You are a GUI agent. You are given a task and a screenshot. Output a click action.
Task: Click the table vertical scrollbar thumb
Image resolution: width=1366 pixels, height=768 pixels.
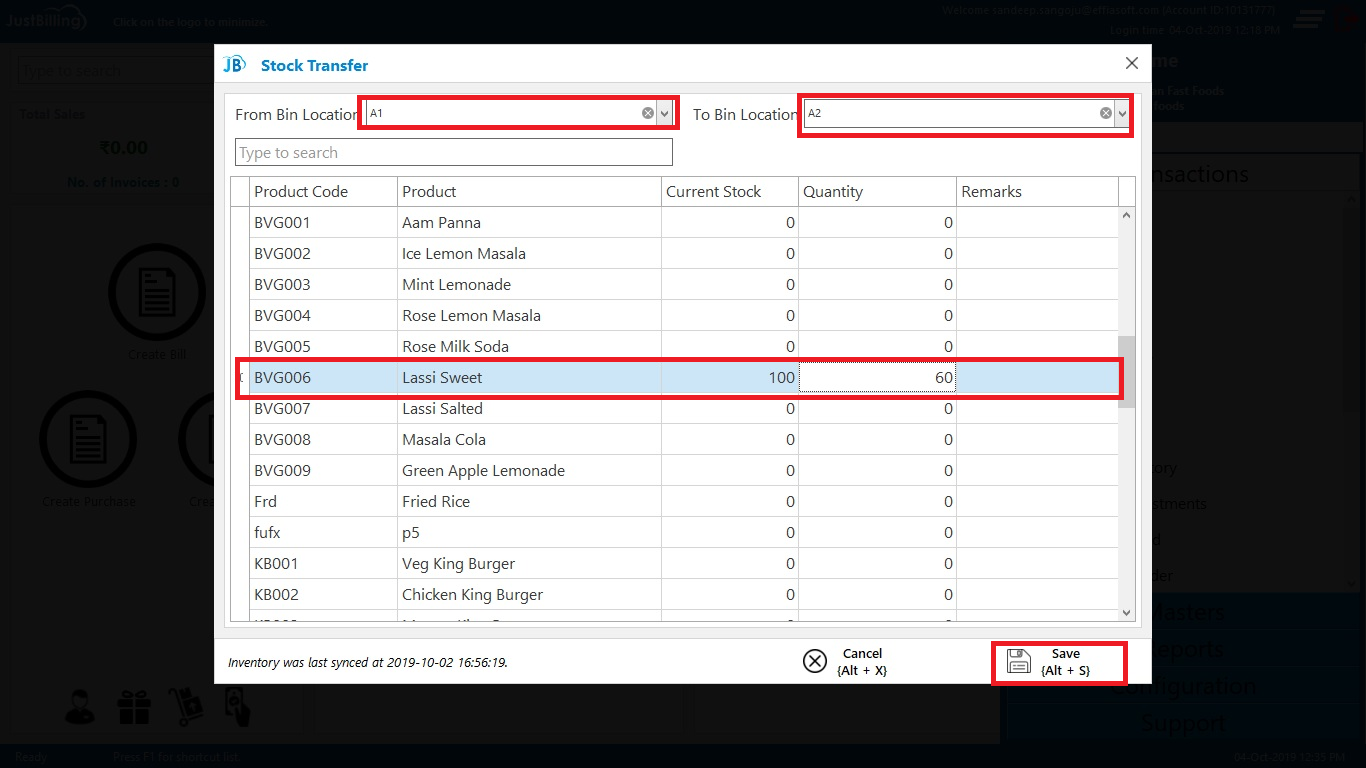1127,370
